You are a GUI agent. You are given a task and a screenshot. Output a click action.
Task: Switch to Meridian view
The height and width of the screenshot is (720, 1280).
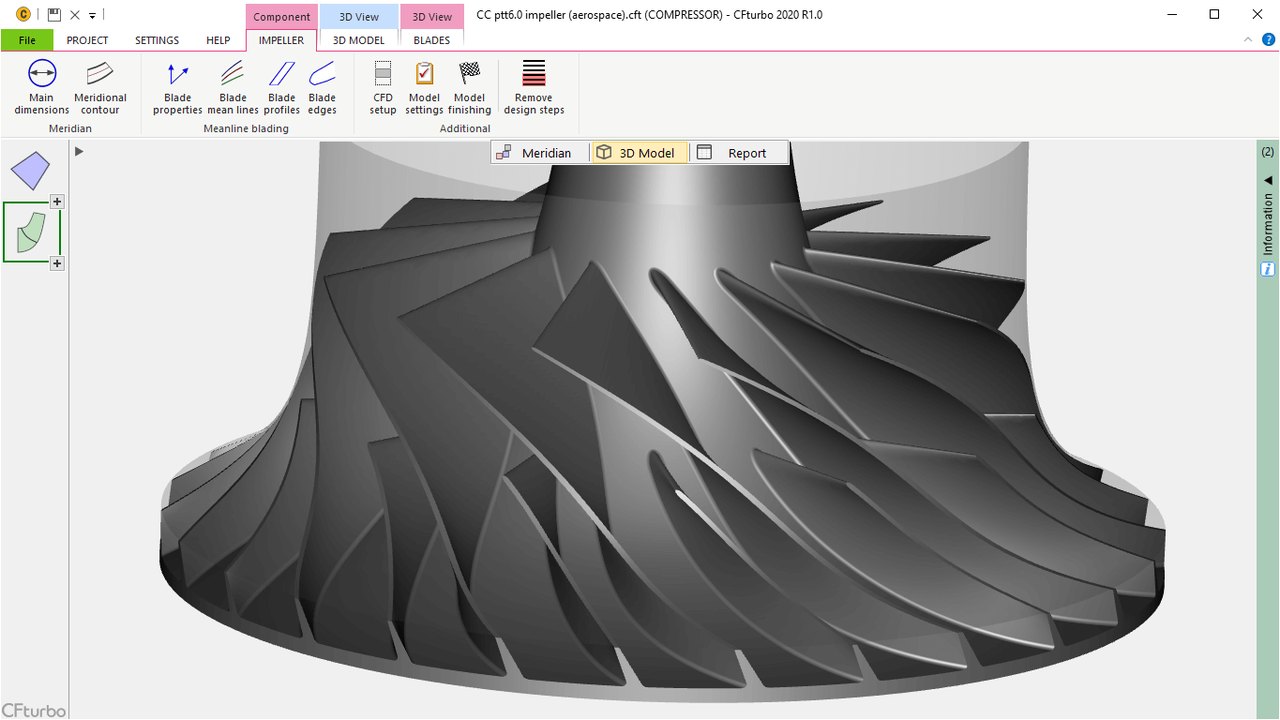[x=535, y=153]
